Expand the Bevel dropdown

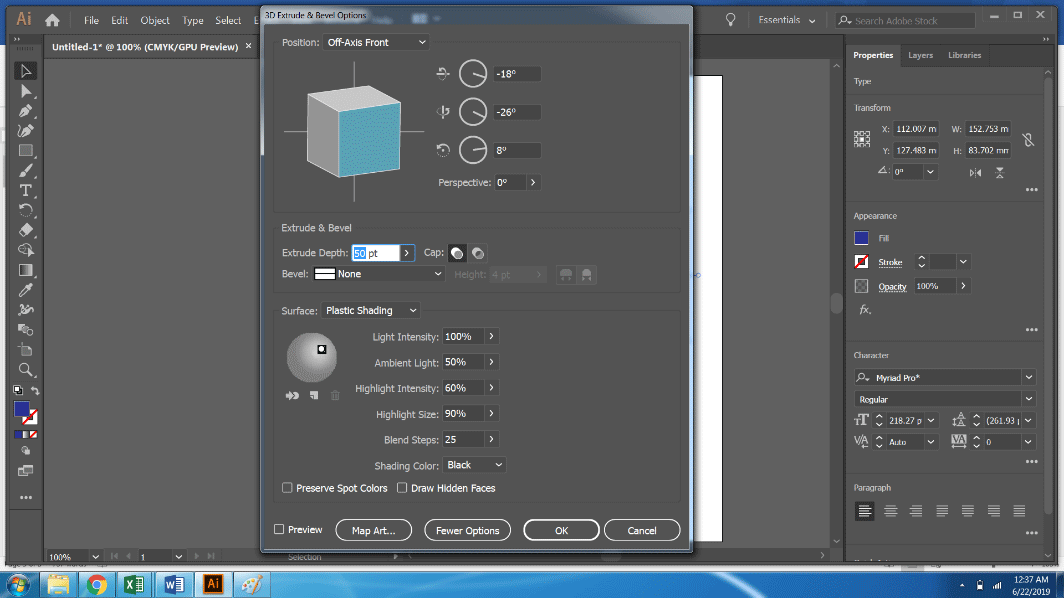point(377,273)
